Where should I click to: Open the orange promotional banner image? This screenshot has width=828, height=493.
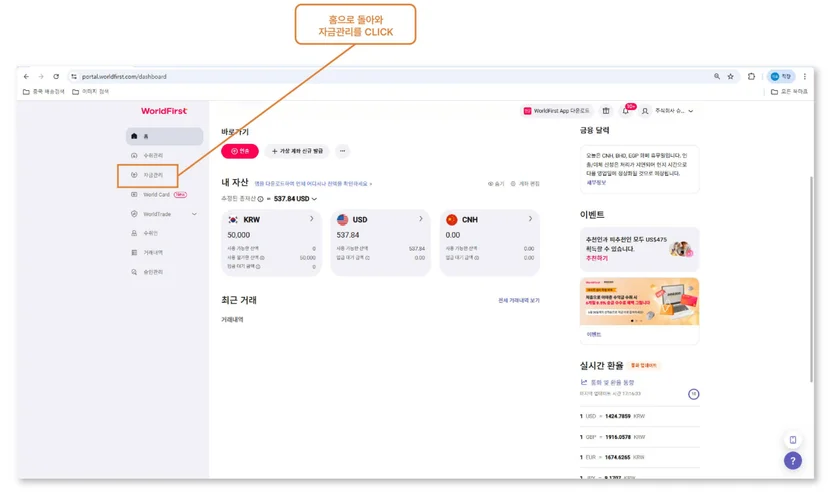coord(639,301)
